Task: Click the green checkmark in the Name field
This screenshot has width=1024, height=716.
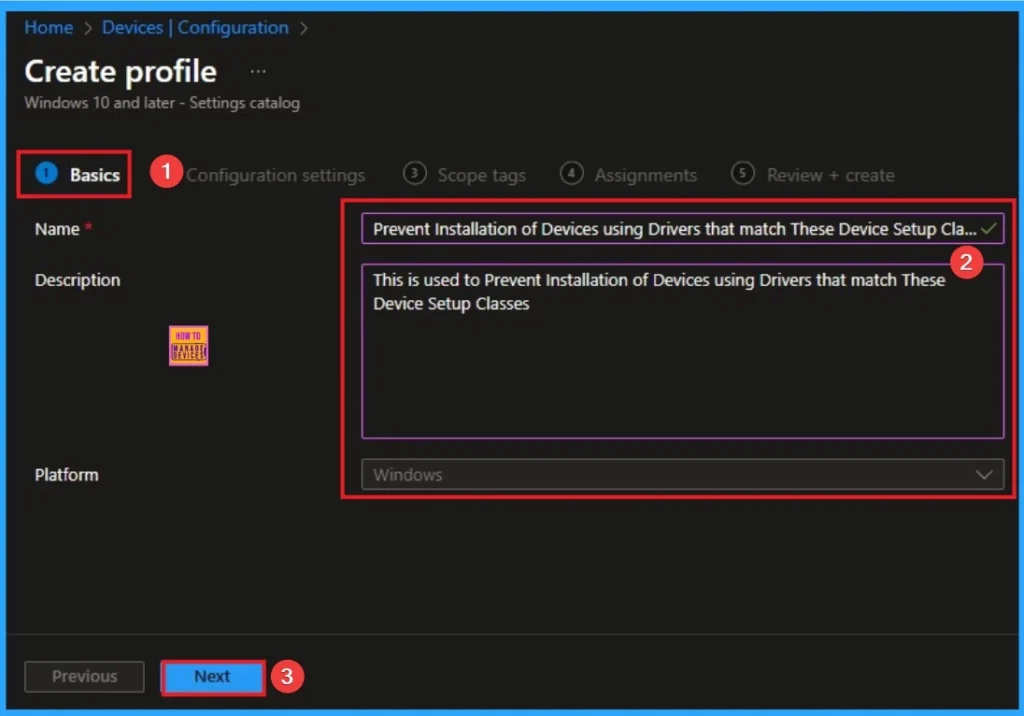Action: pos(986,228)
